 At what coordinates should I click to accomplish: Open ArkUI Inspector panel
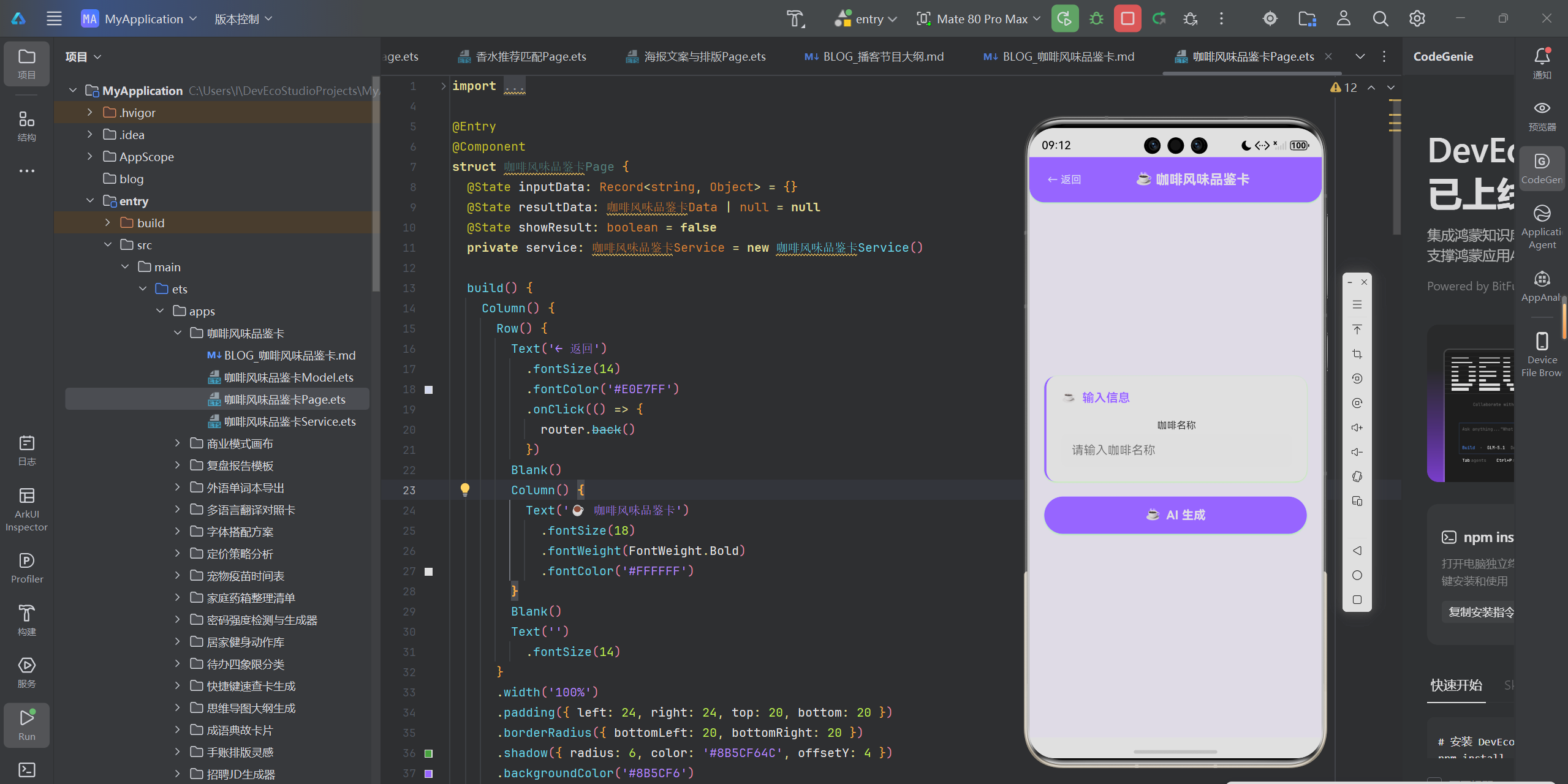26,510
